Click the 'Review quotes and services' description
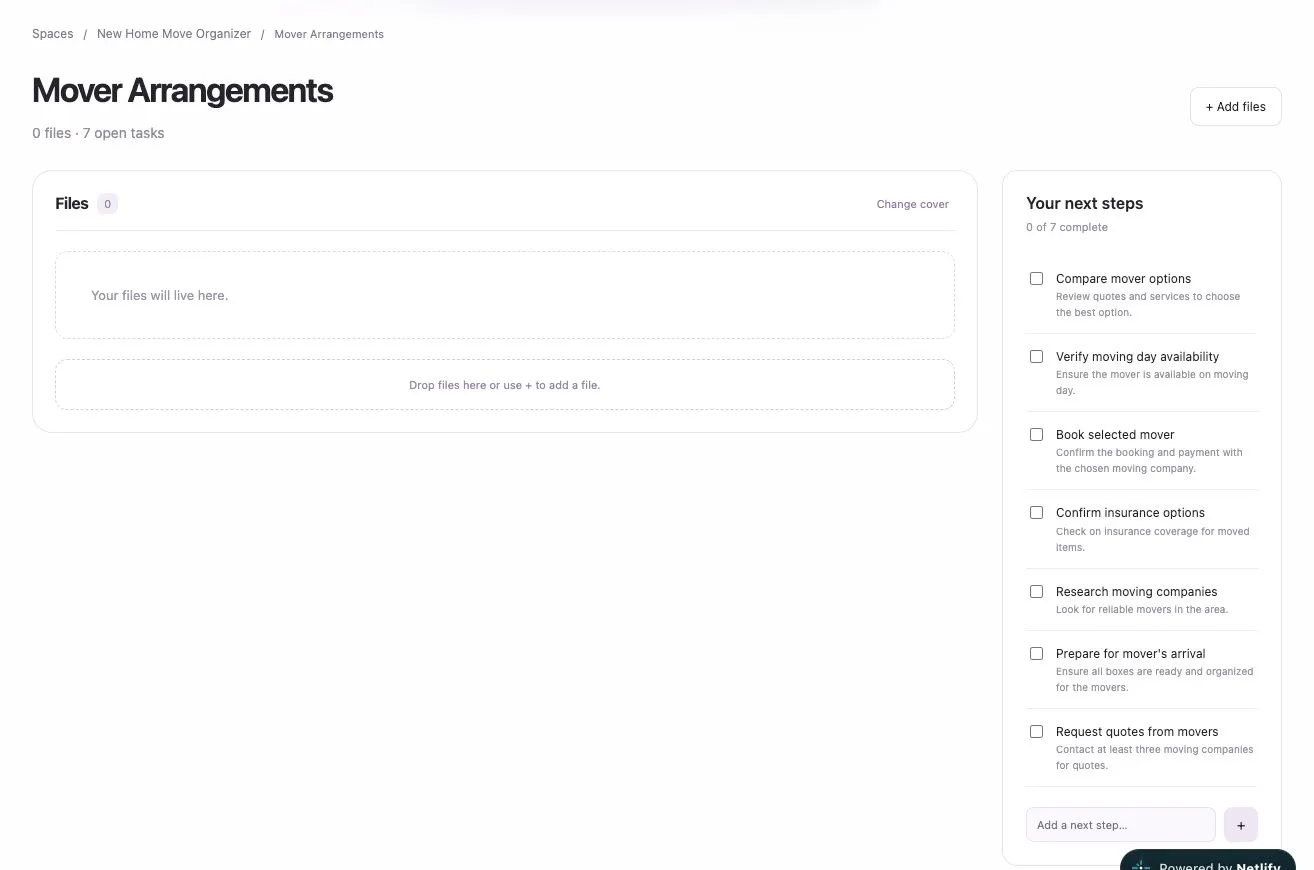The height and width of the screenshot is (870, 1314). coord(1148,305)
